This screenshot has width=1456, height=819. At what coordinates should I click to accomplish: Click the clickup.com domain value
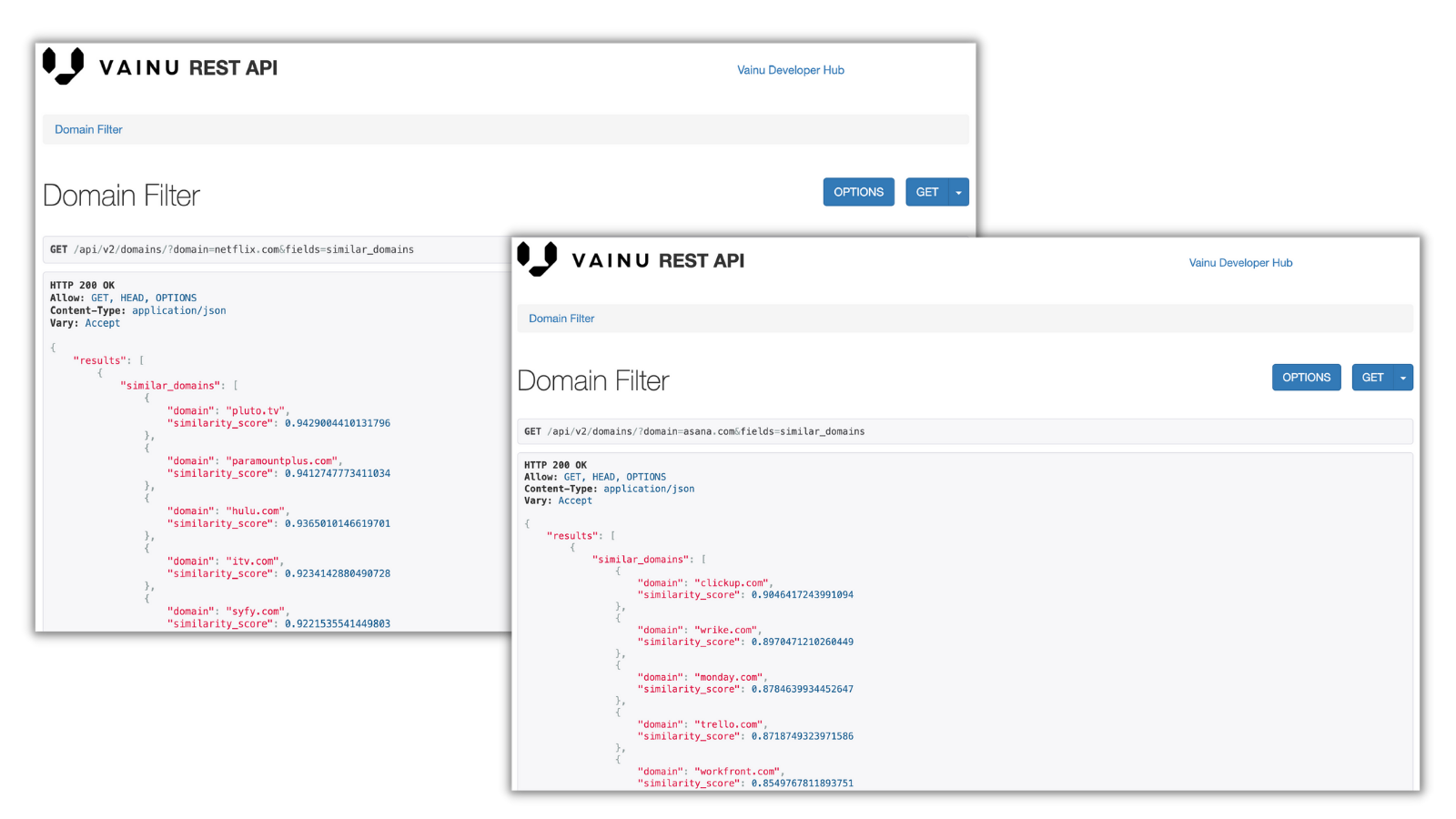point(733,583)
